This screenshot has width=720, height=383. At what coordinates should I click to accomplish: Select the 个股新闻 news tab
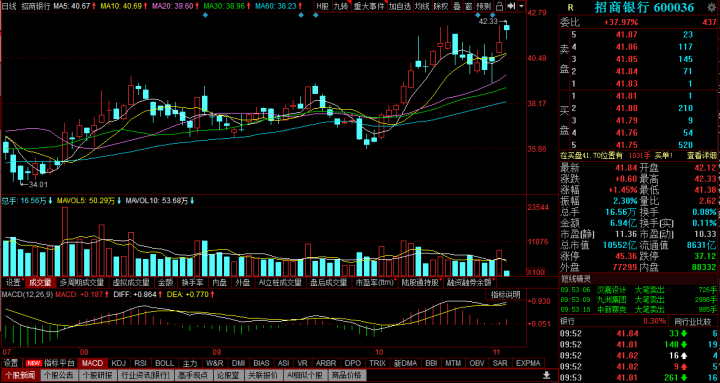pyautogui.click(x=20, y=375)
